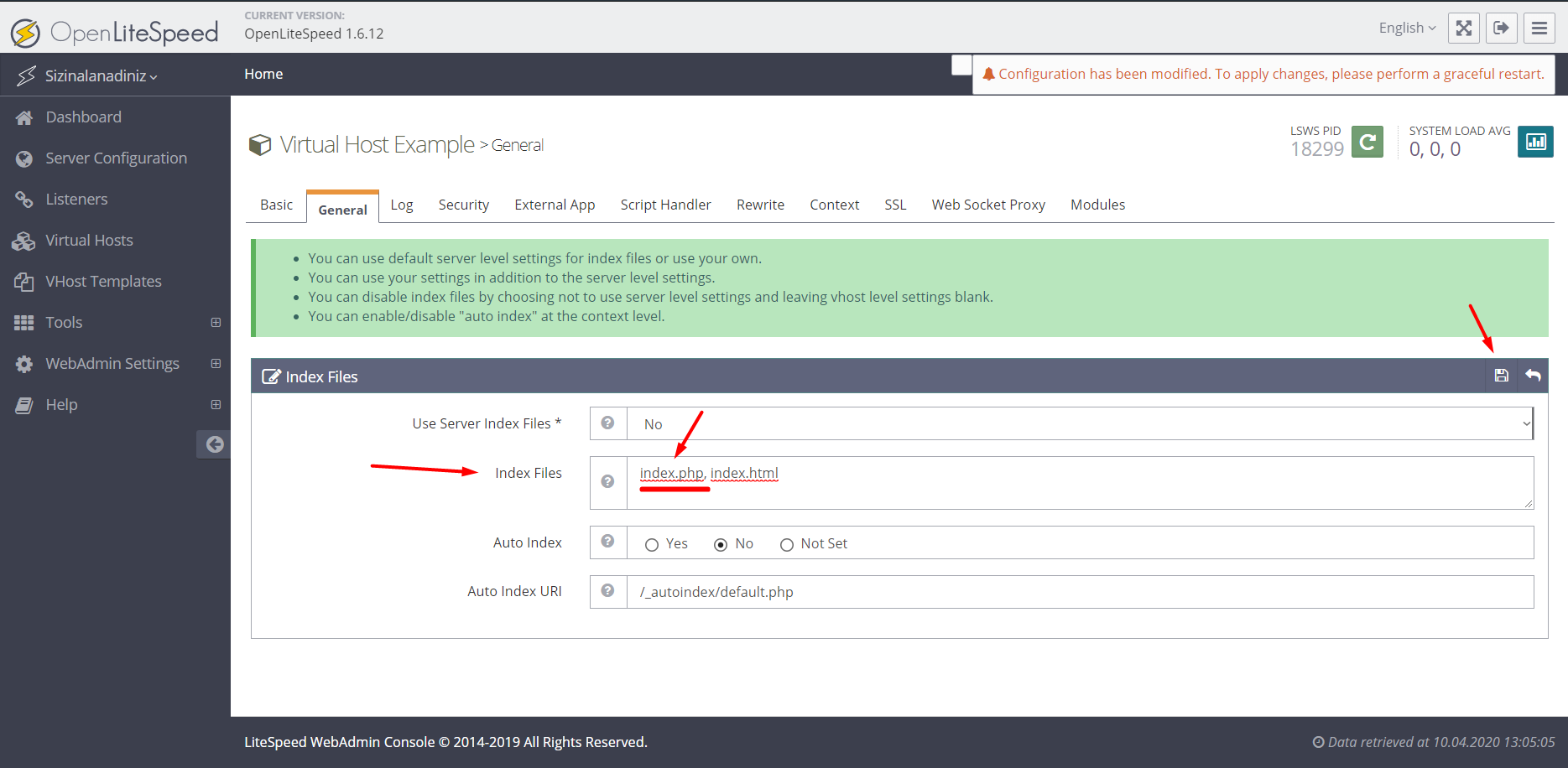Switch to the Script Handler tab
This screenshot has height=768, width=1568.
click(665, 205)
